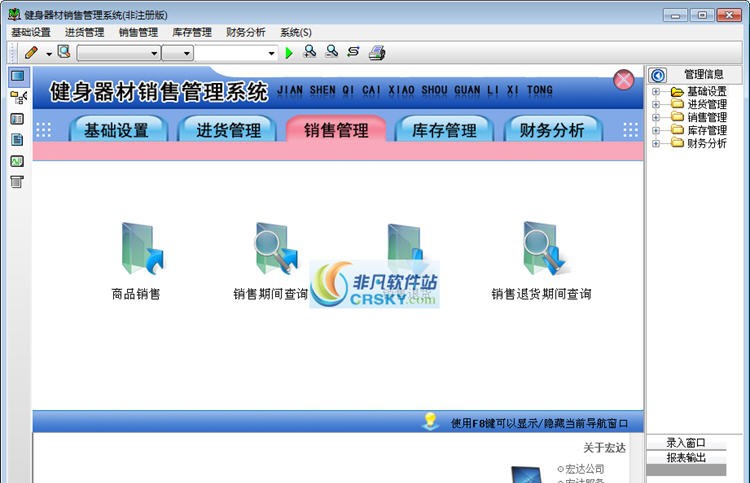Open the 库存管理 menu in menu bar
Image resolution: width=750 pixels, height=483 pixels.
coord(192,32)
